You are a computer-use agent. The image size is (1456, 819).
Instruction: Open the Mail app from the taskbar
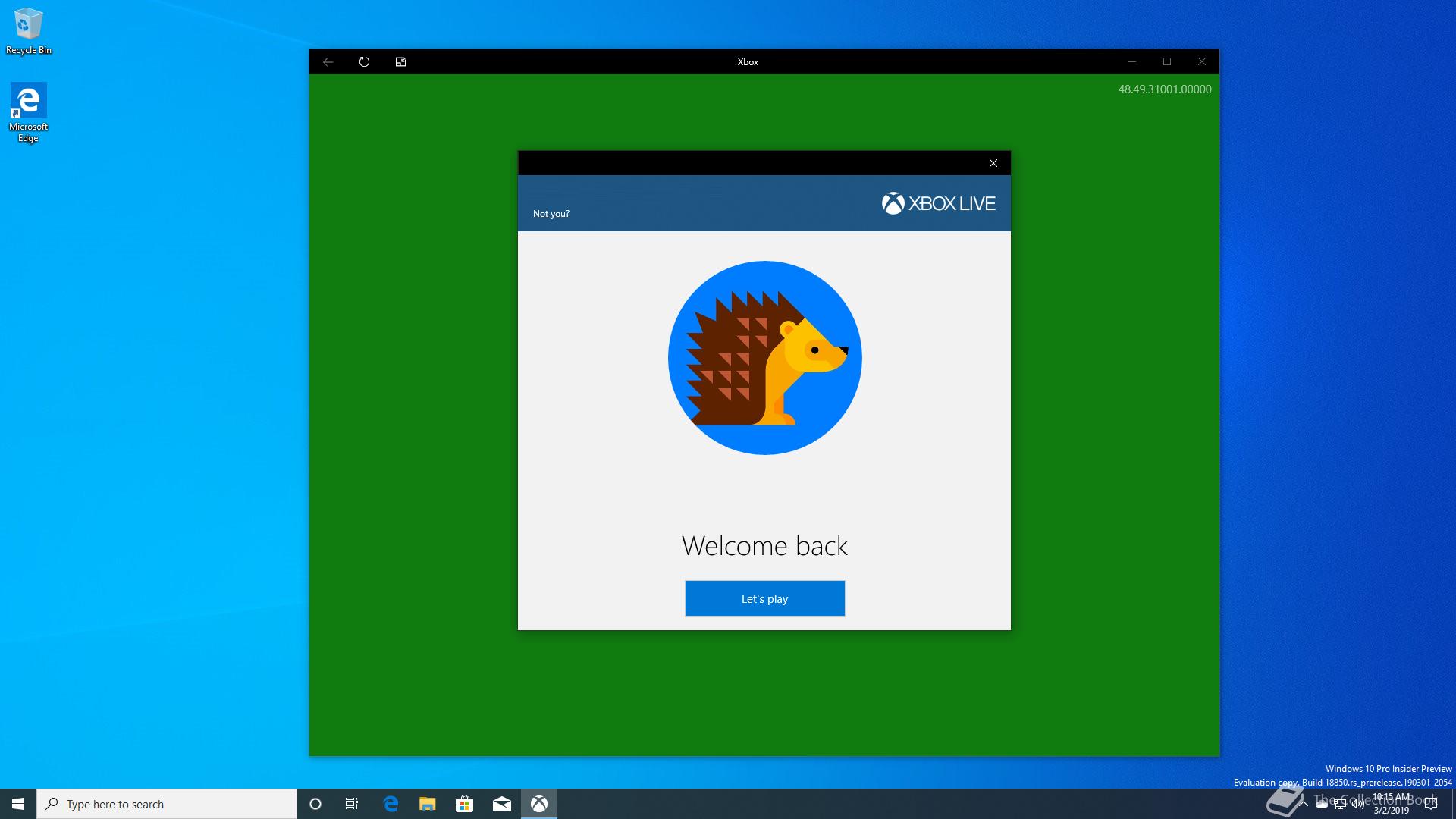(x=502, y=804)
